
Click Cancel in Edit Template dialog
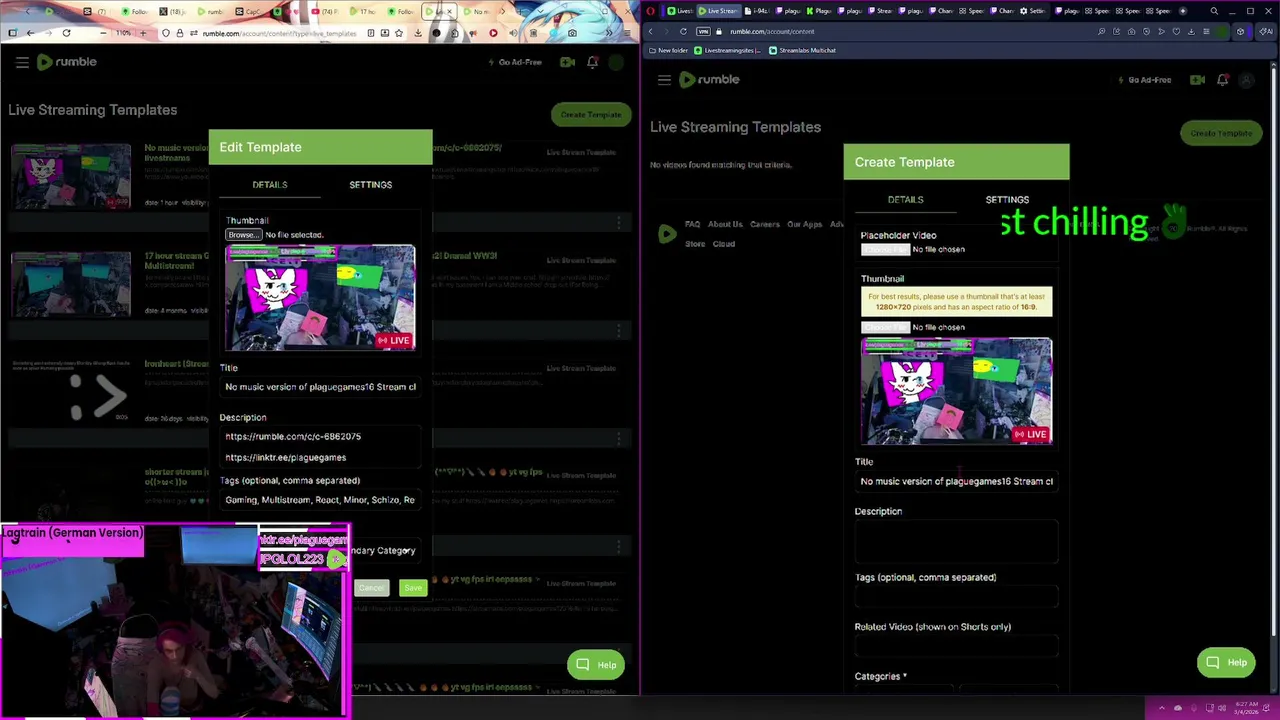coord(371,588)
